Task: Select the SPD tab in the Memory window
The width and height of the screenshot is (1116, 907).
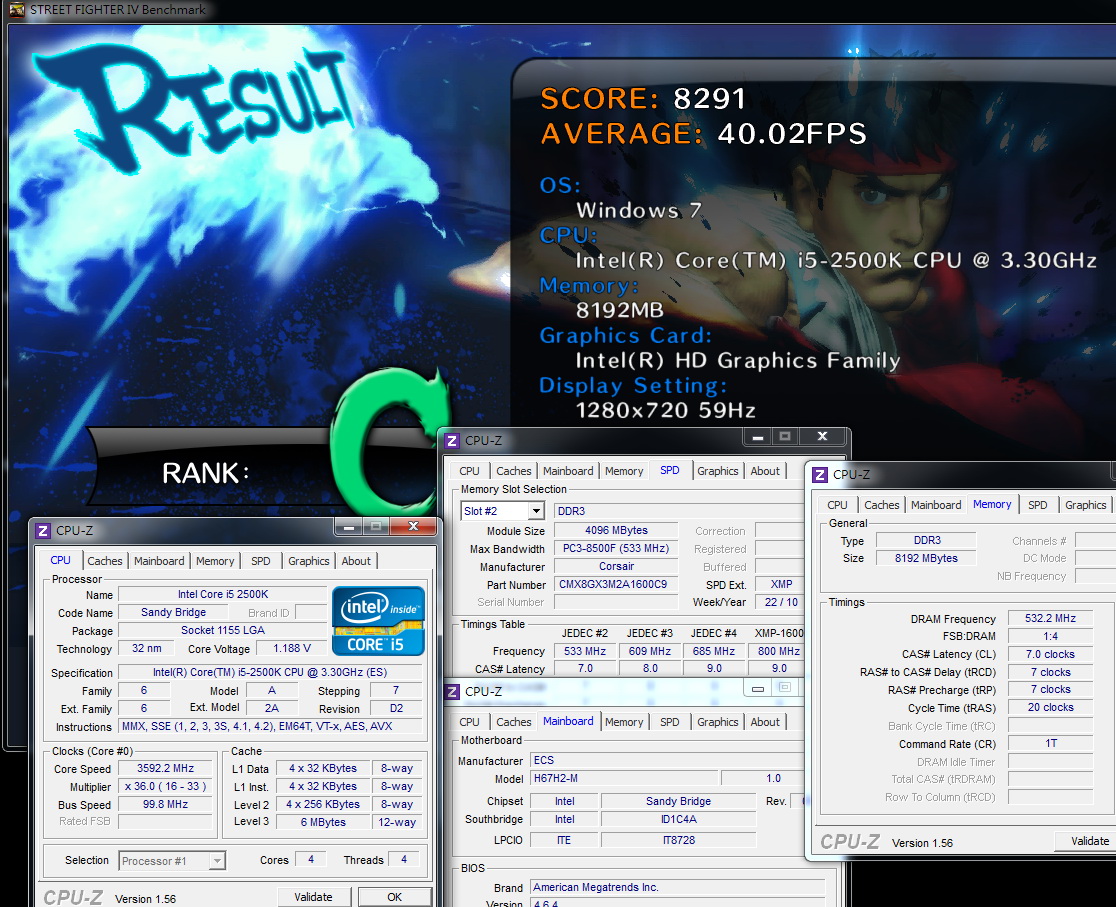Action: tap(1037, 505)
